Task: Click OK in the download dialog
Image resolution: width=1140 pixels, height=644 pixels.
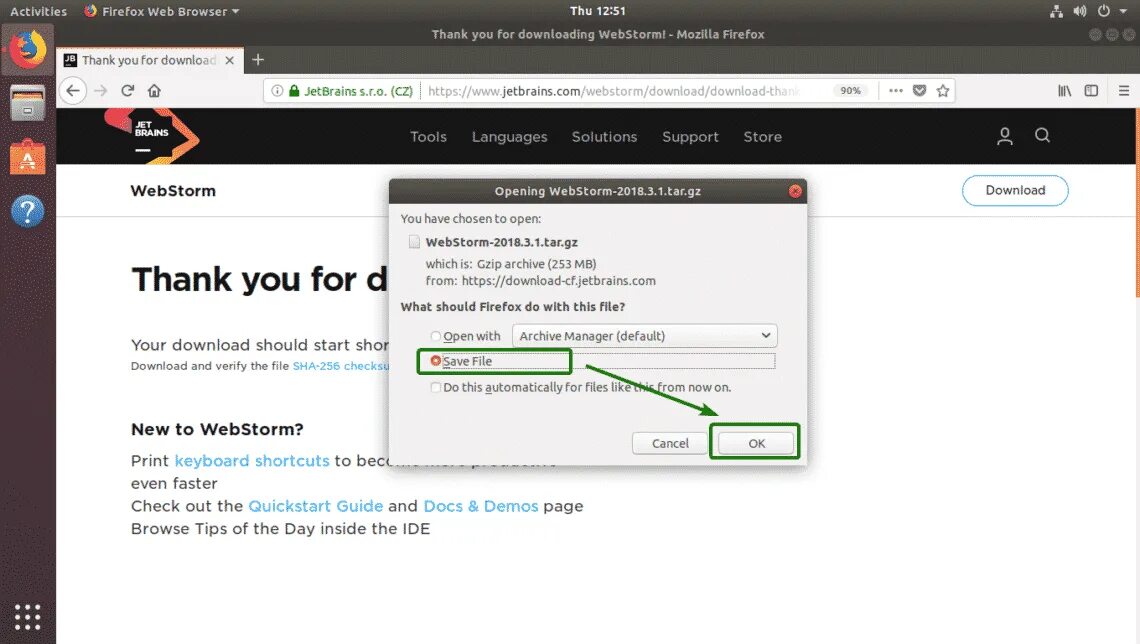Action: tap(756, 443)
